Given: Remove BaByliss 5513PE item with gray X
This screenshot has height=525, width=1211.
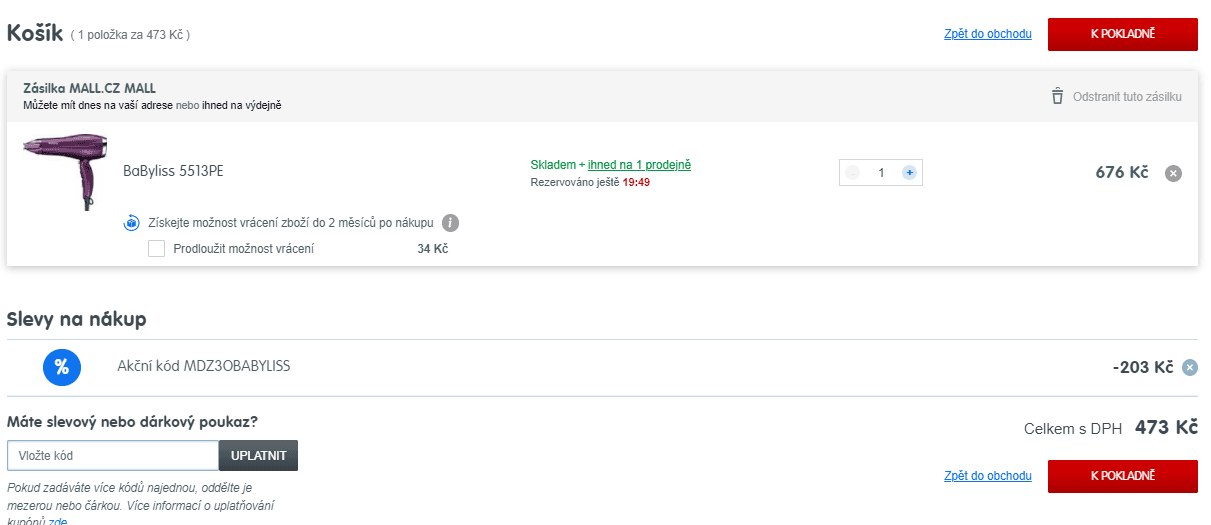Looking at the screenshot, I should (x=1174, y=173).
